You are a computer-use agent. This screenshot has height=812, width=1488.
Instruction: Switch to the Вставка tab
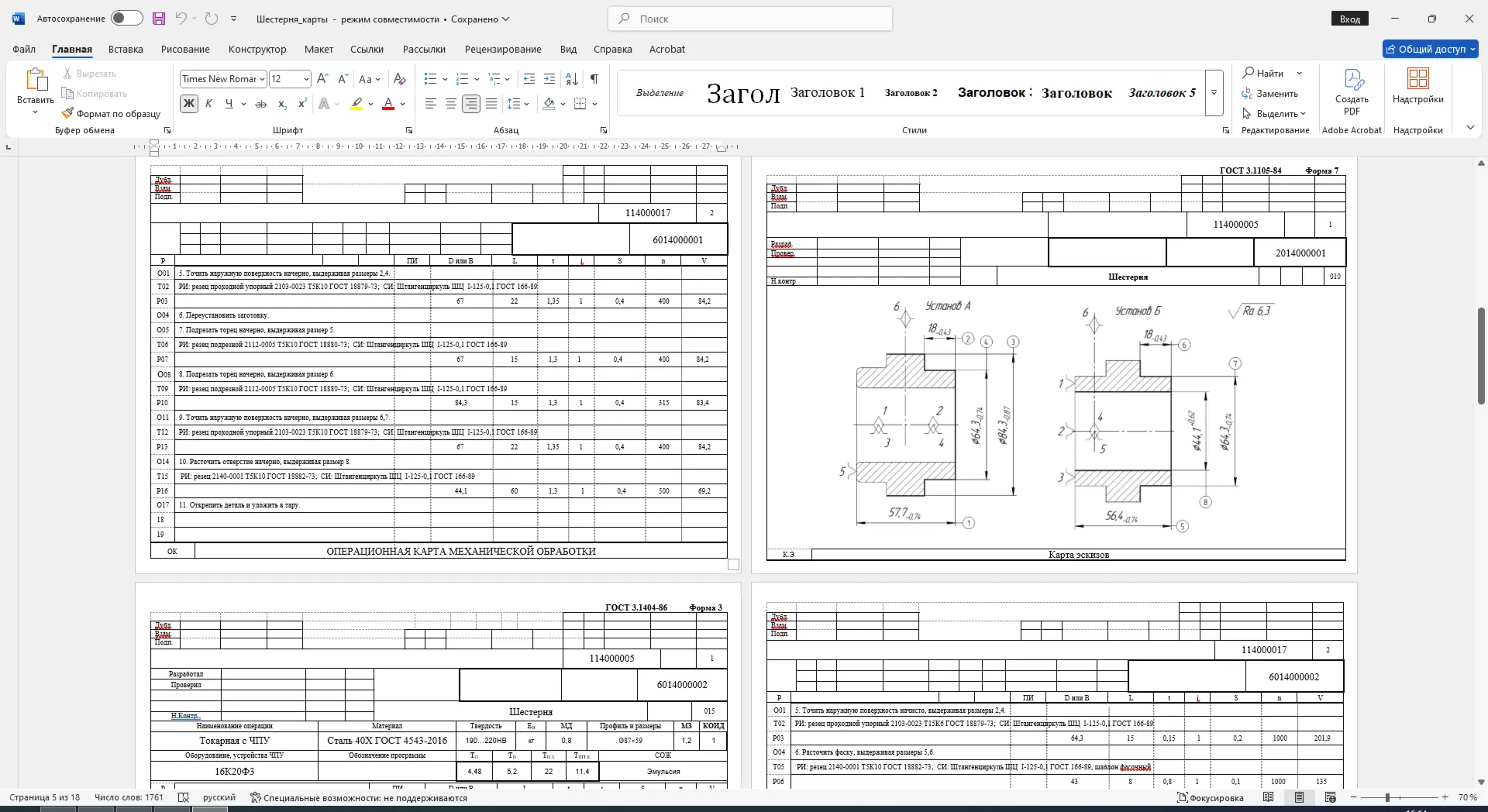(x=126, y=49)
